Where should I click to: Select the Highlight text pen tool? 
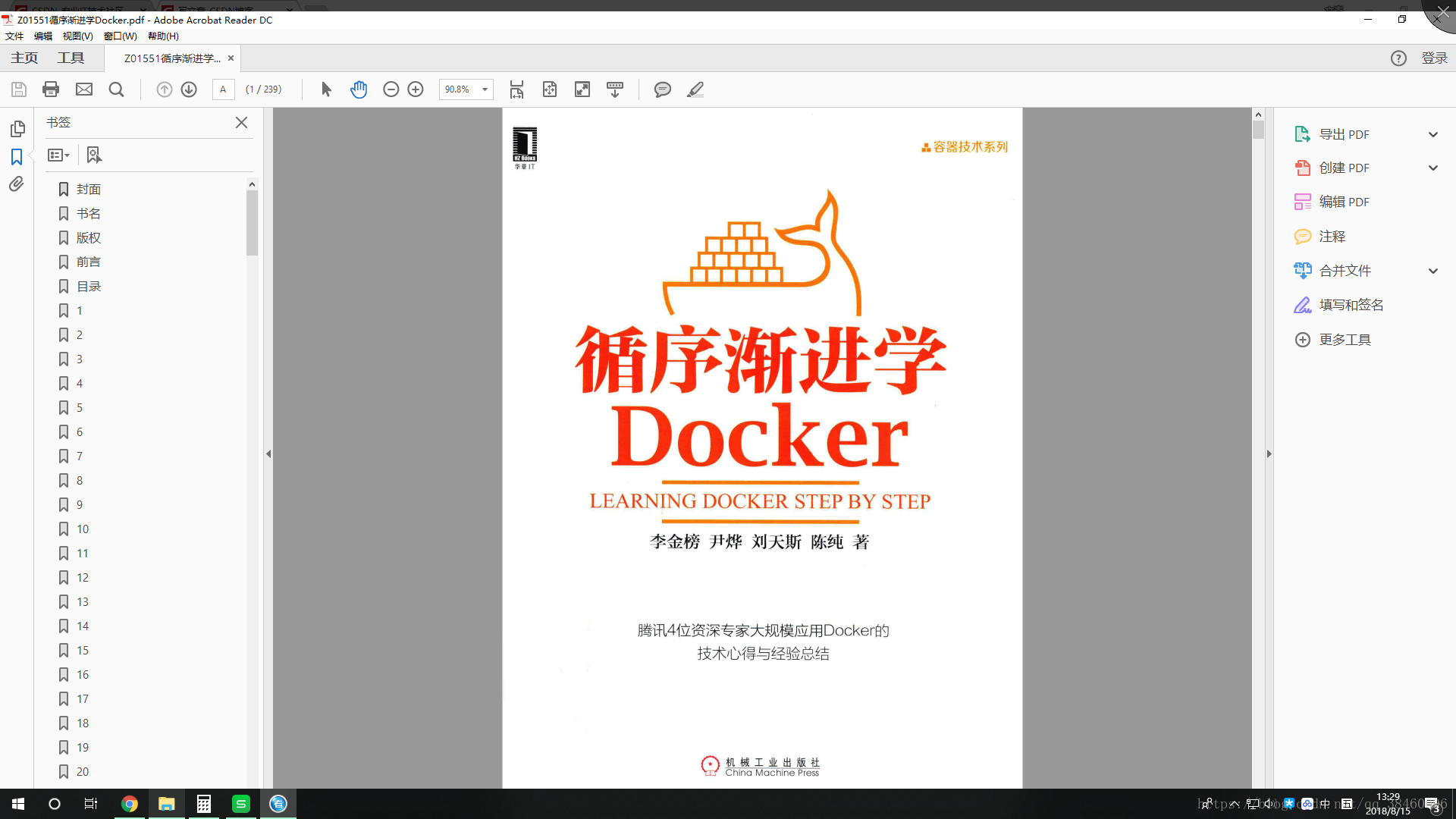[695, 89]
